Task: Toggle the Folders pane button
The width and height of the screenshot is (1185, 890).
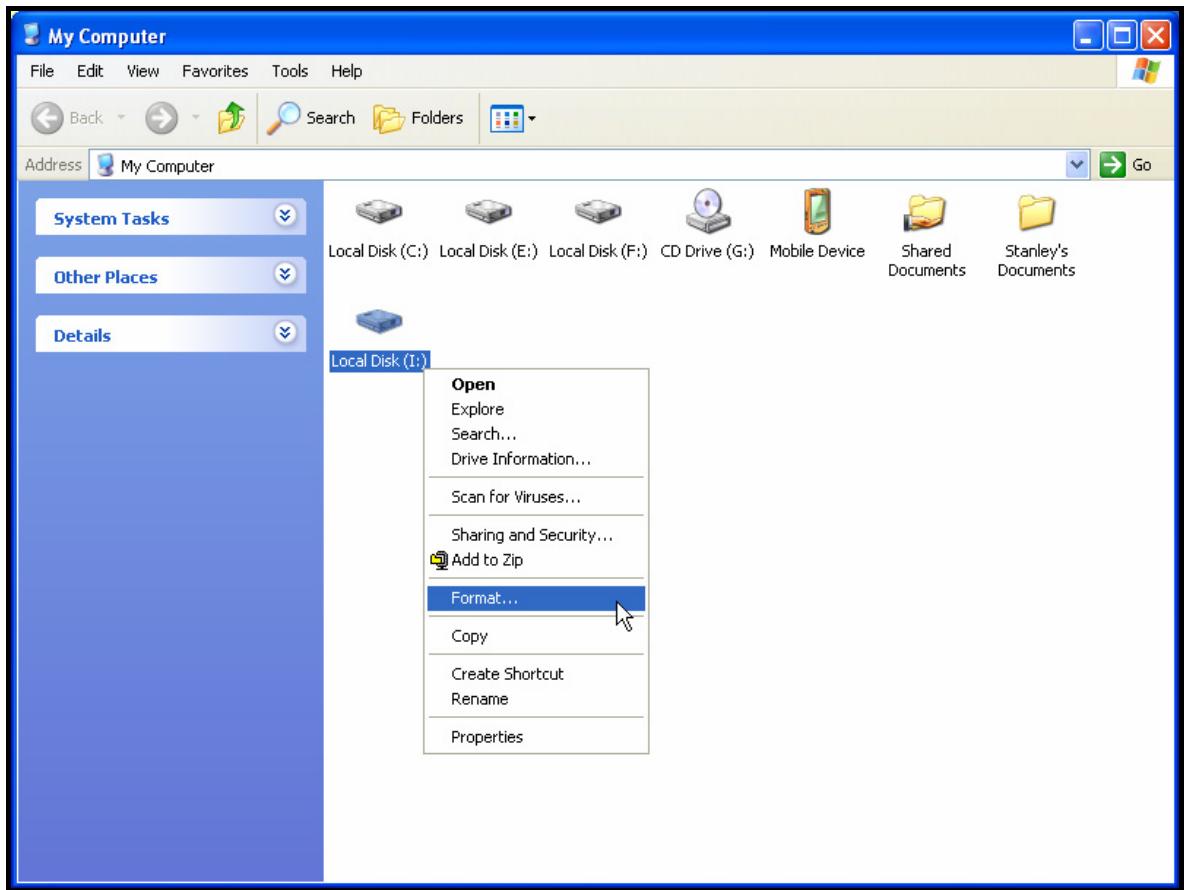Action: [x=418, y=118]
